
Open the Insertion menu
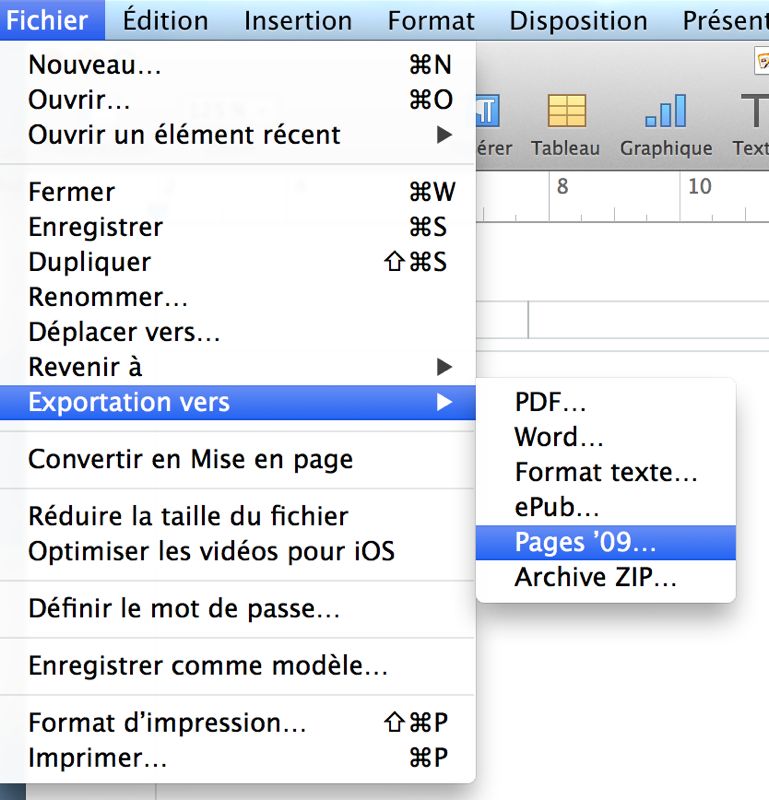click(297, 20)
